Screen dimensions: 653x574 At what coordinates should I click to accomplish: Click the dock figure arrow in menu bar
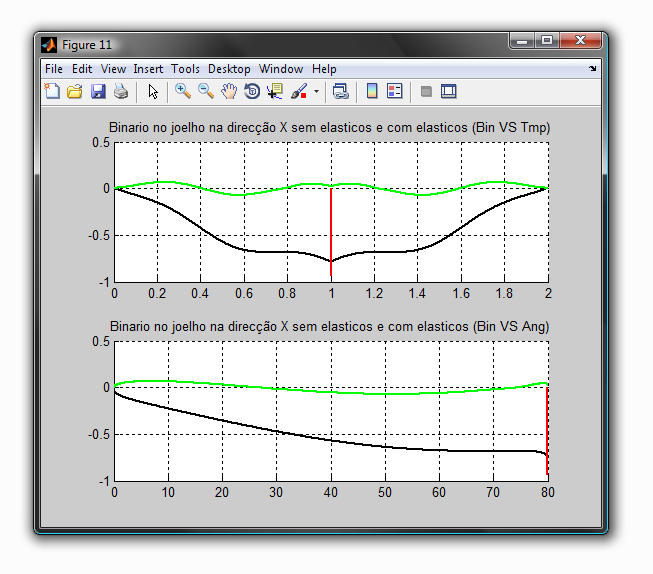[592, 69]
